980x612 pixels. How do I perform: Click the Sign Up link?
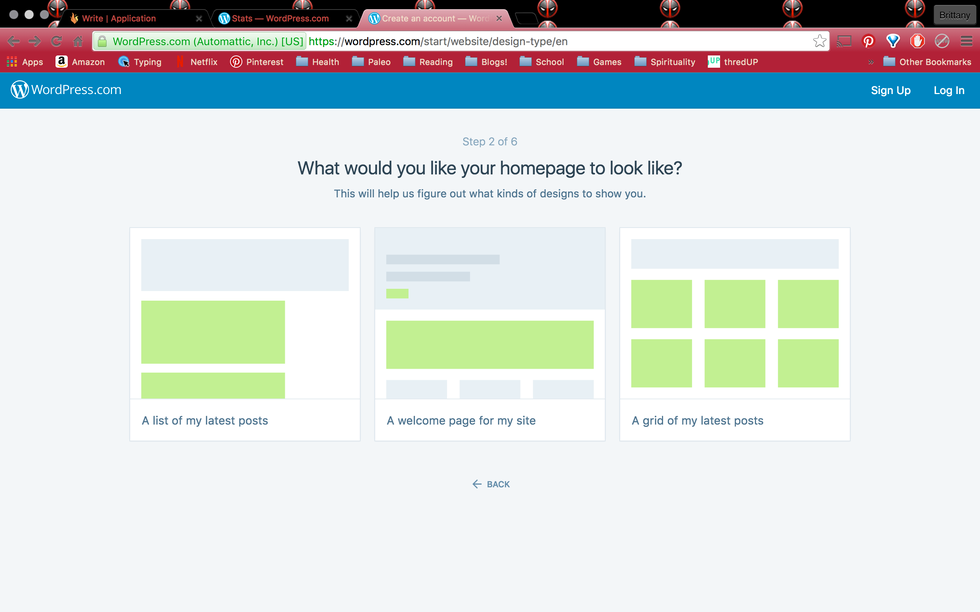tap(890, 90)
